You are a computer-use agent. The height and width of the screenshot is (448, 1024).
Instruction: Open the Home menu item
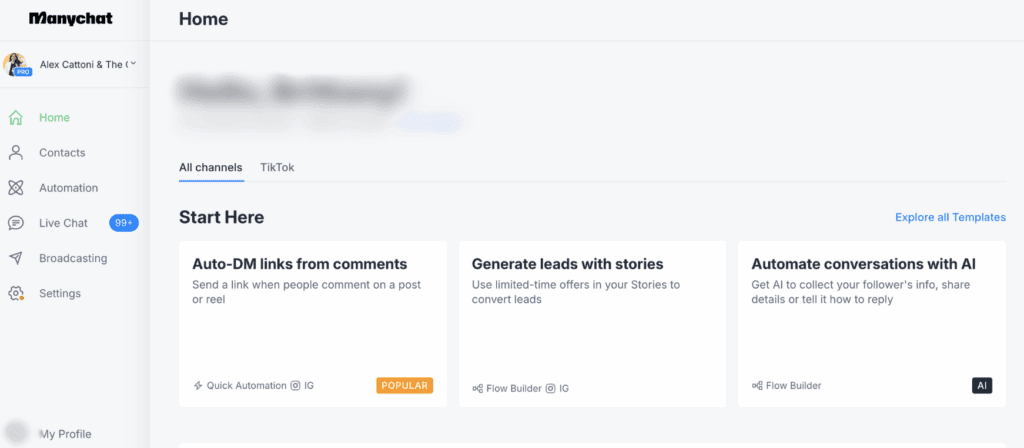(54, 118)
